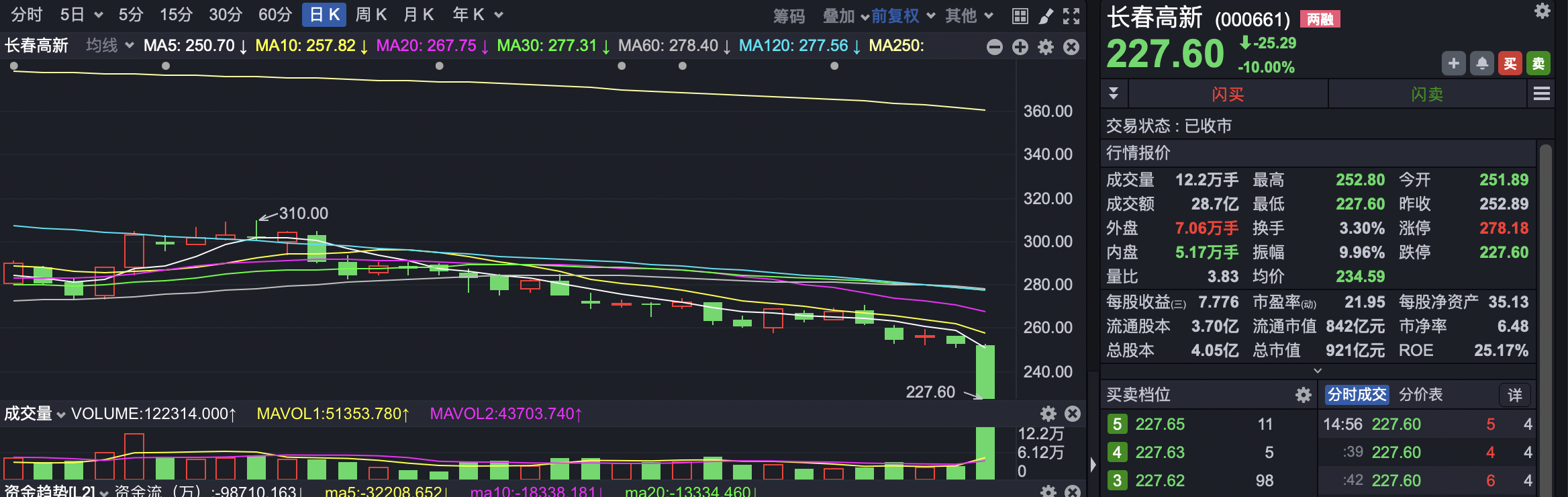Image resolution: width=1568 pixels, height=497 pixels.
Task: Open the 买卖档位 settings gear
Action: click(x=1304, y=395)
